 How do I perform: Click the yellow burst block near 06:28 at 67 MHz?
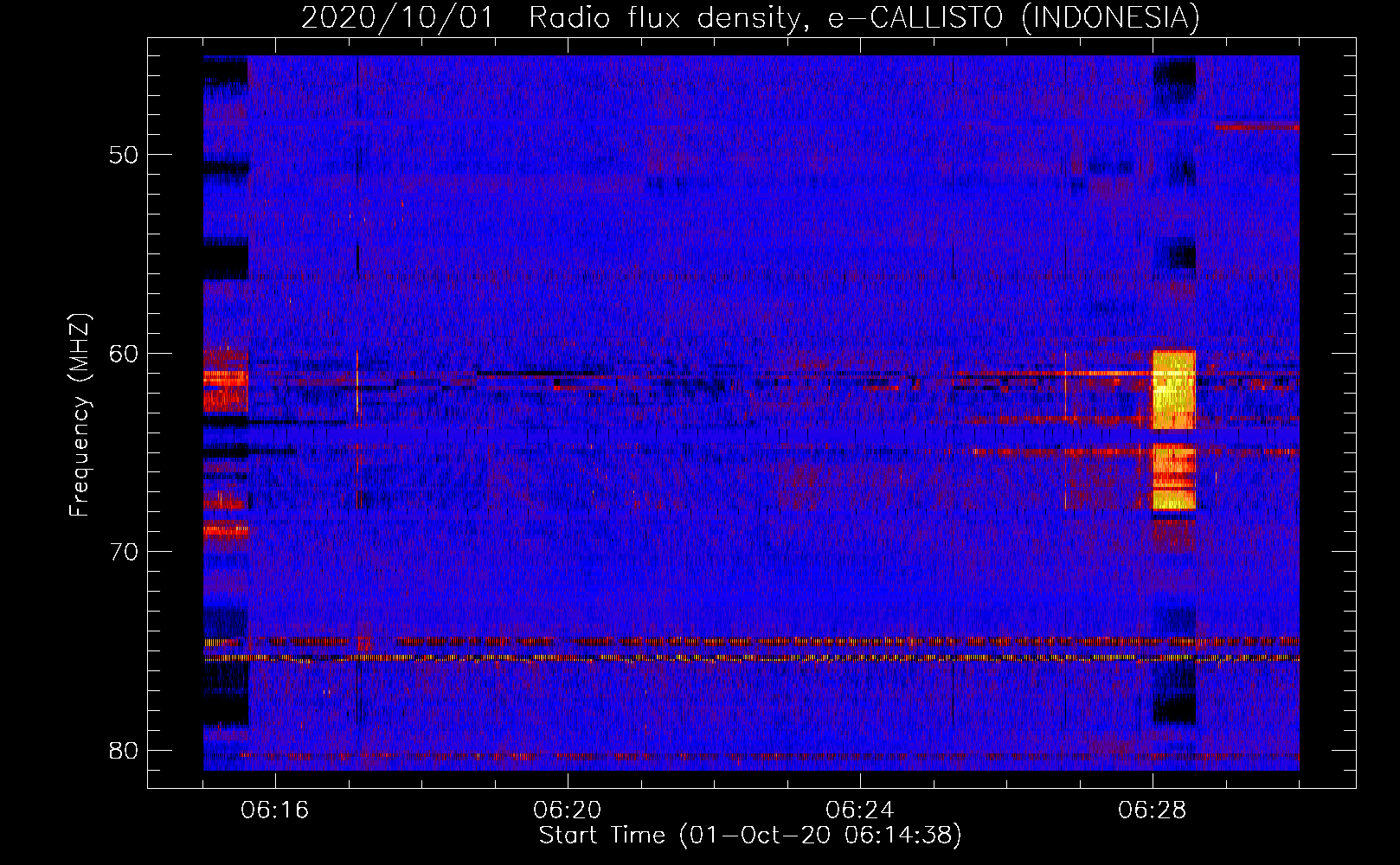click(1173, 477)
